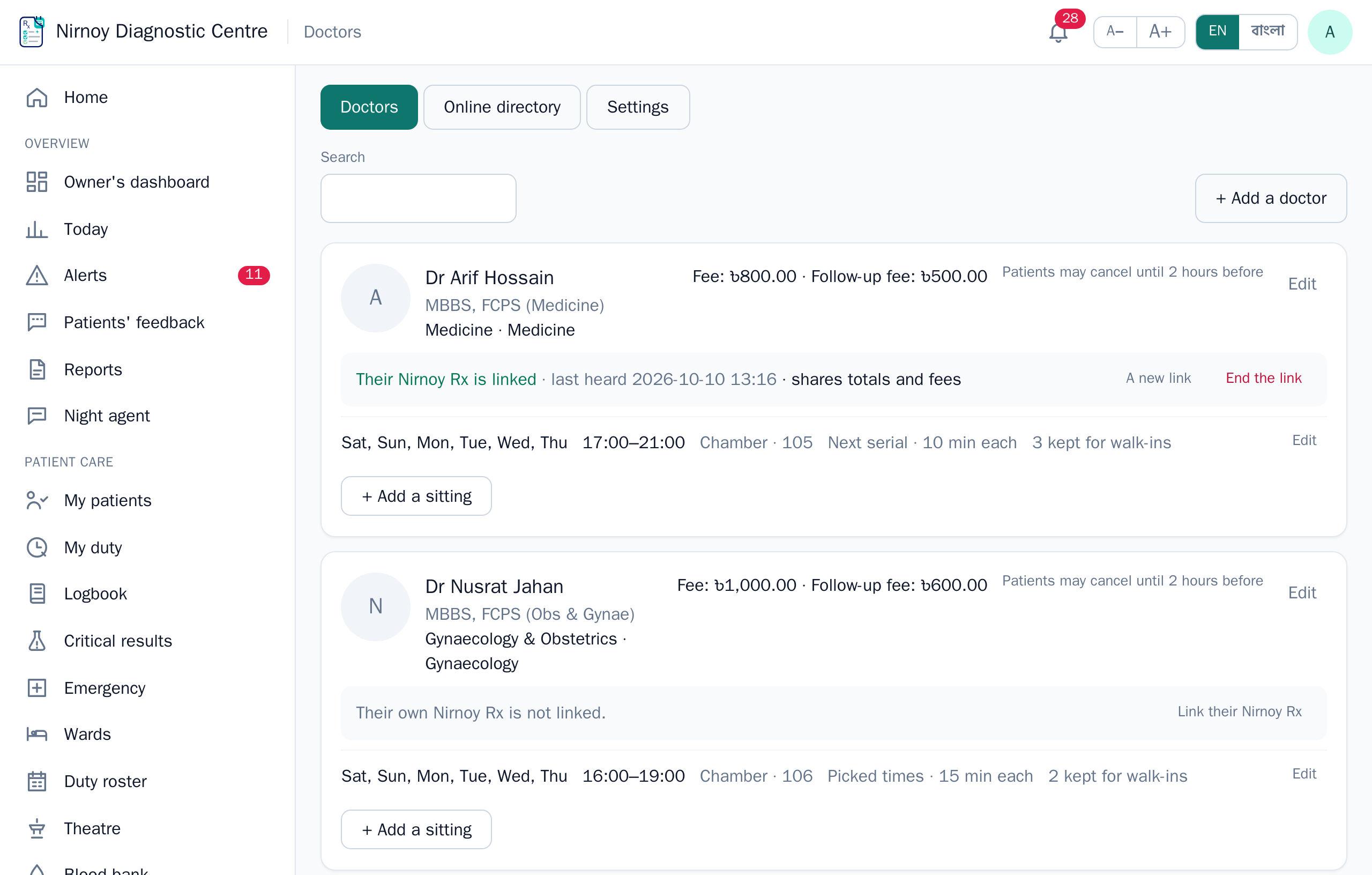Open the Emergency plus-box icon
The width and height of the screenshot is (1372, 875).
pyautogui.click(x=37, y=688)
